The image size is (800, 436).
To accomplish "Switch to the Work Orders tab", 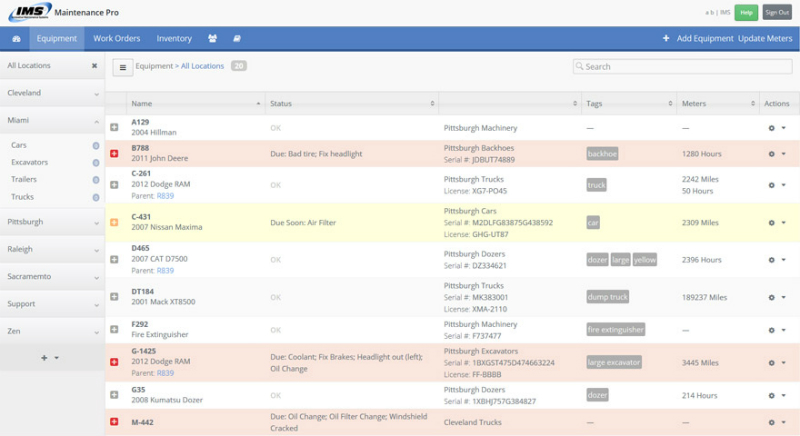I will point(117,39).
